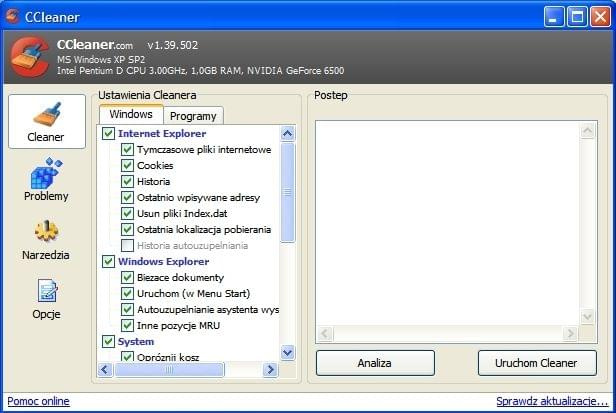Enable Historia autouzupelniania checkbox

(x=127, y=246)
